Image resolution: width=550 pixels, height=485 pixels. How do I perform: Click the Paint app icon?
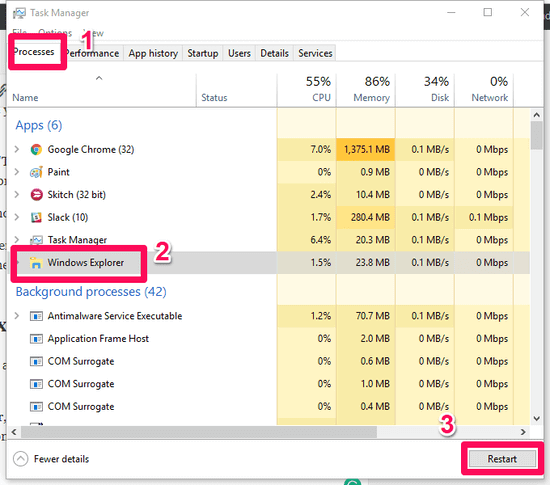click(36, 172)
